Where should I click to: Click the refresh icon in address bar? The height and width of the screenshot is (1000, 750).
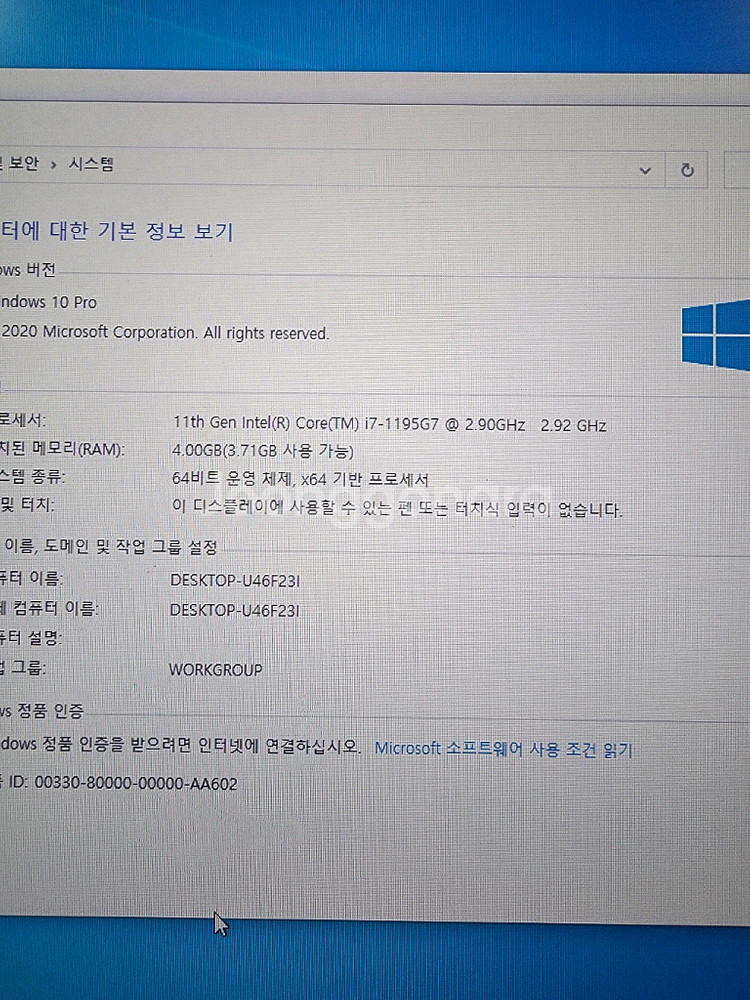(x=687, y=170)
